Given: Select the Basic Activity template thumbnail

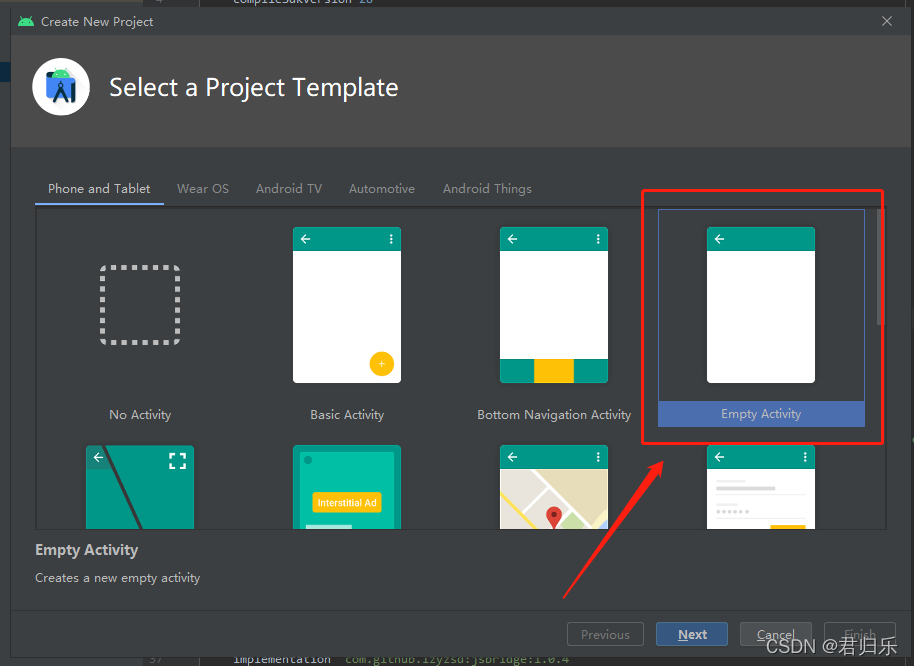Looking at the screenshot, I should tap(347, 305).
